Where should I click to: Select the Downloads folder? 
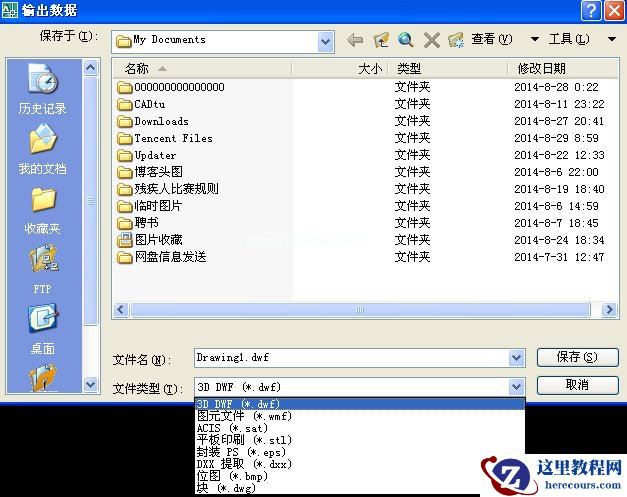coord(153,121)
